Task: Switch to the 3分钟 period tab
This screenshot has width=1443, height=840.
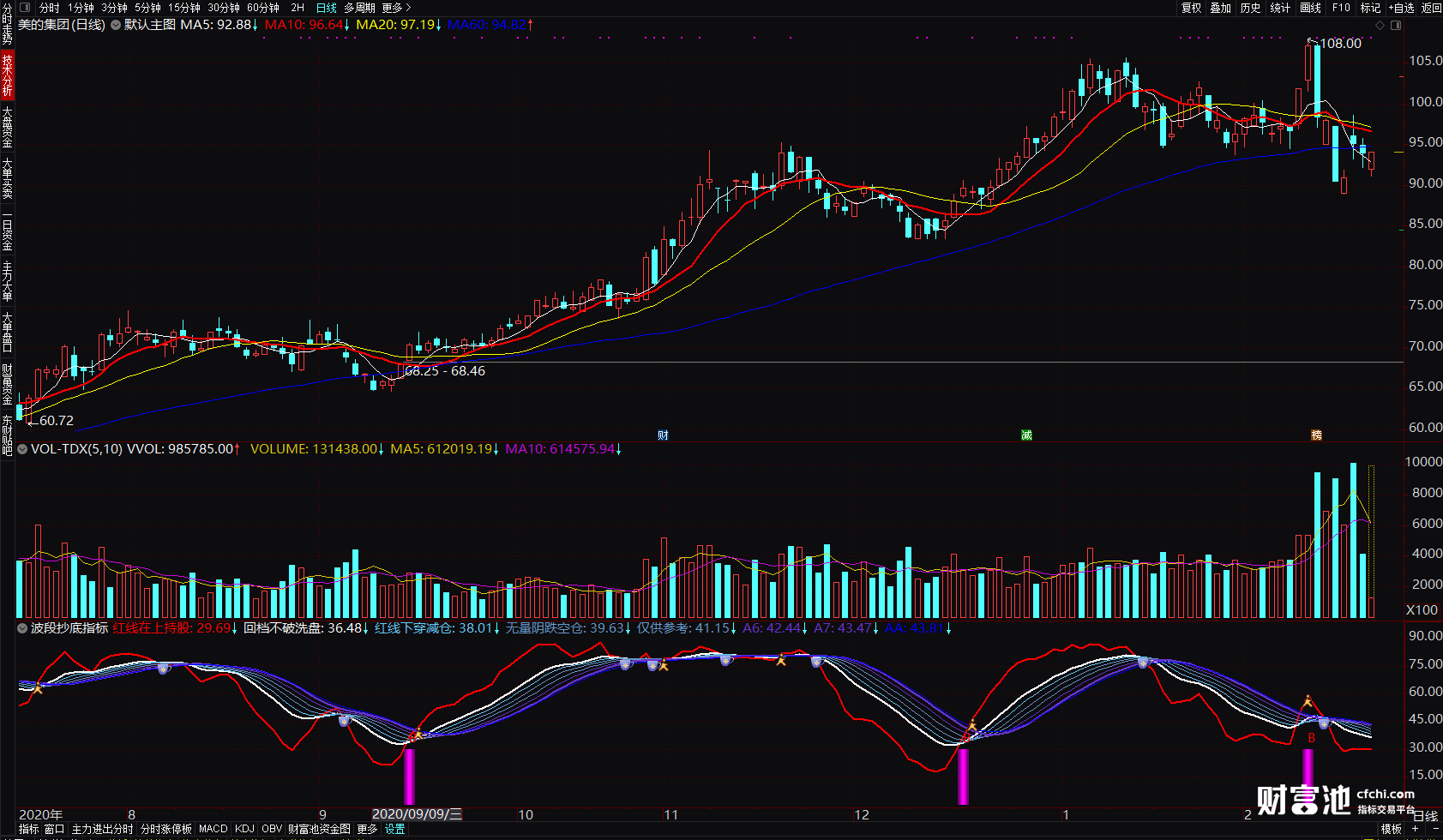Action: [114, 8]
